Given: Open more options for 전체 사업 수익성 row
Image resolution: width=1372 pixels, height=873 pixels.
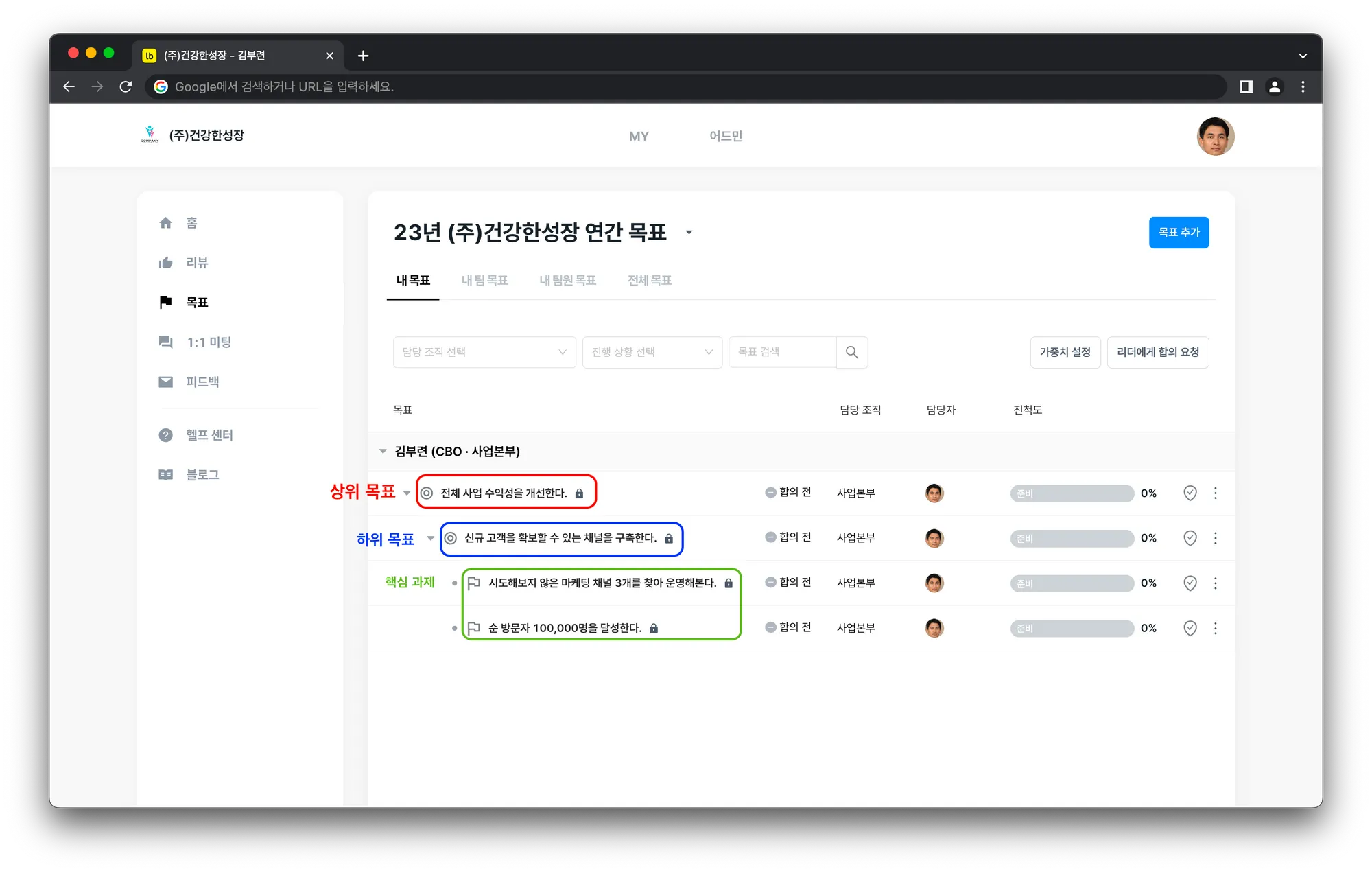Looking at the screenshot, I should pos(1216,493).
